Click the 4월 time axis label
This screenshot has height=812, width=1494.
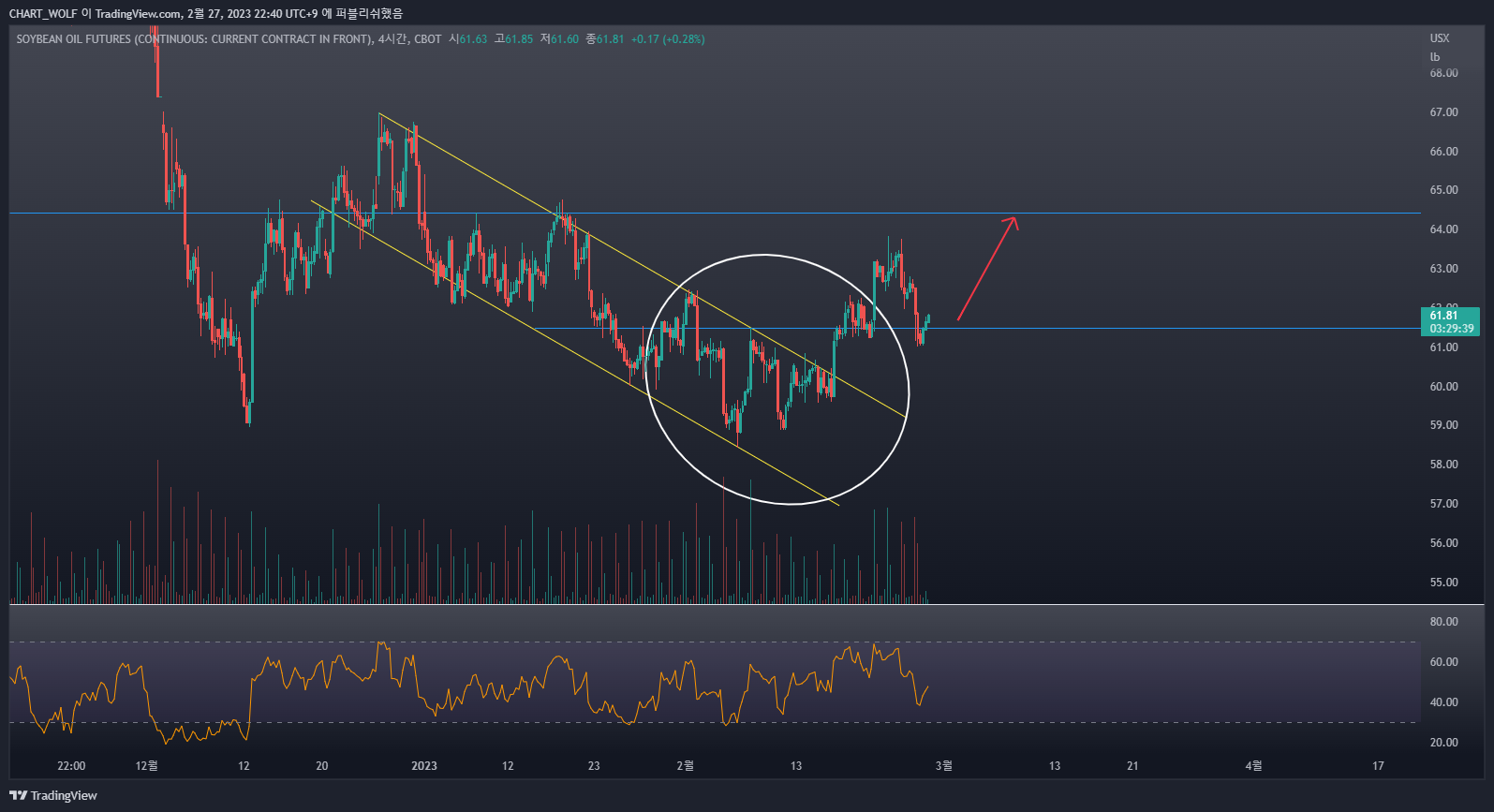point(1253,766)
